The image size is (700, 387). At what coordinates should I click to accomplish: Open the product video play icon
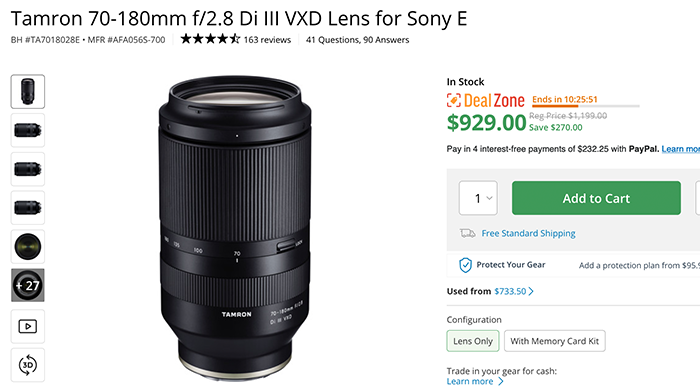pos(28,326)
